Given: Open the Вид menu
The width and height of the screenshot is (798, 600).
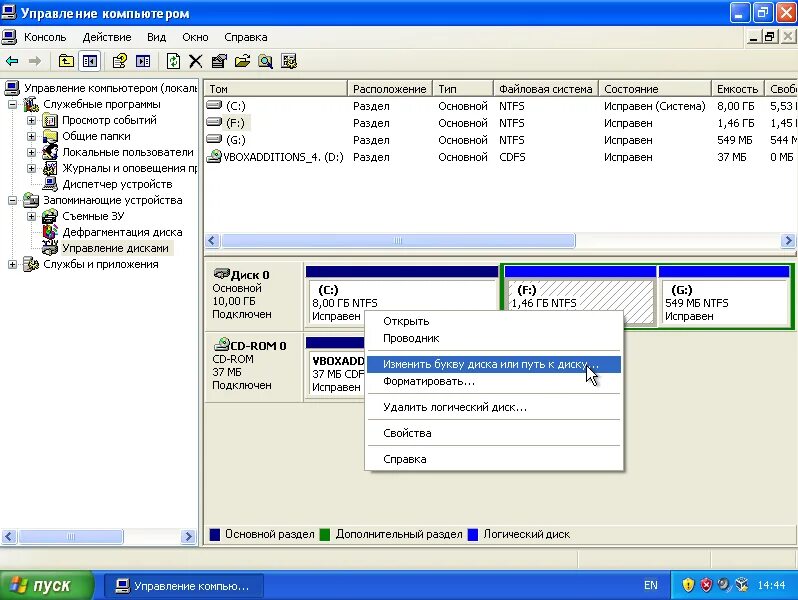Looking at the screenshot, I should tap(156, 37).
